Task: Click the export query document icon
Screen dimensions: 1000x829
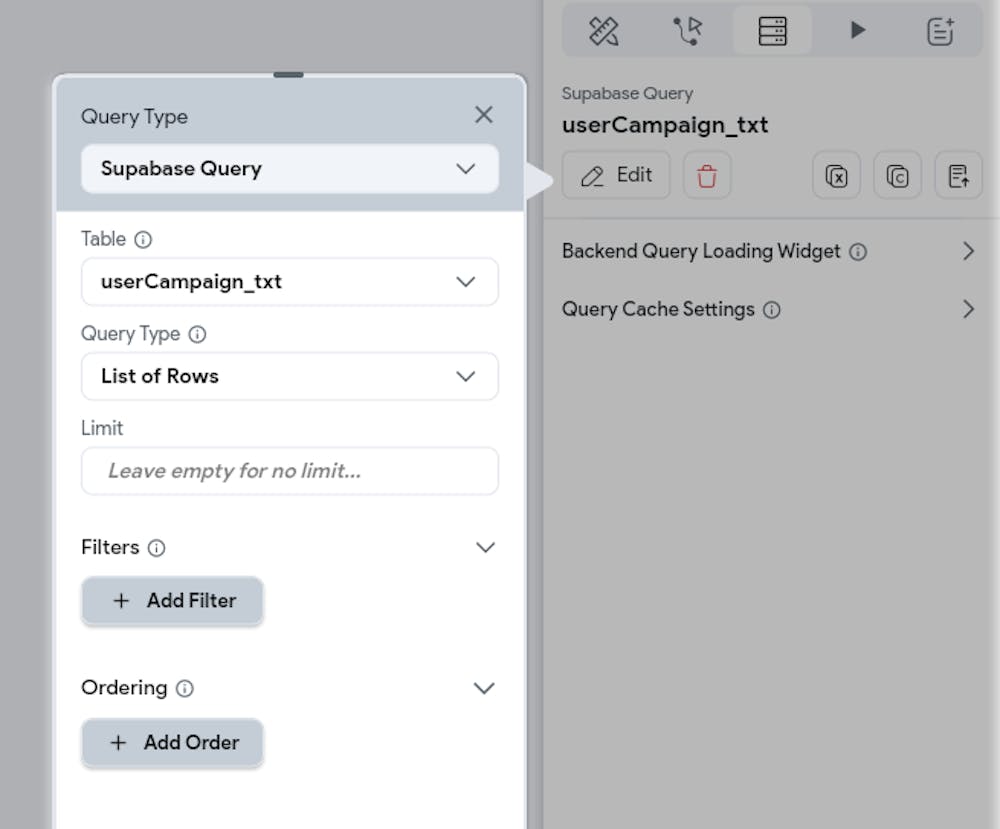Action: point(958,175)
